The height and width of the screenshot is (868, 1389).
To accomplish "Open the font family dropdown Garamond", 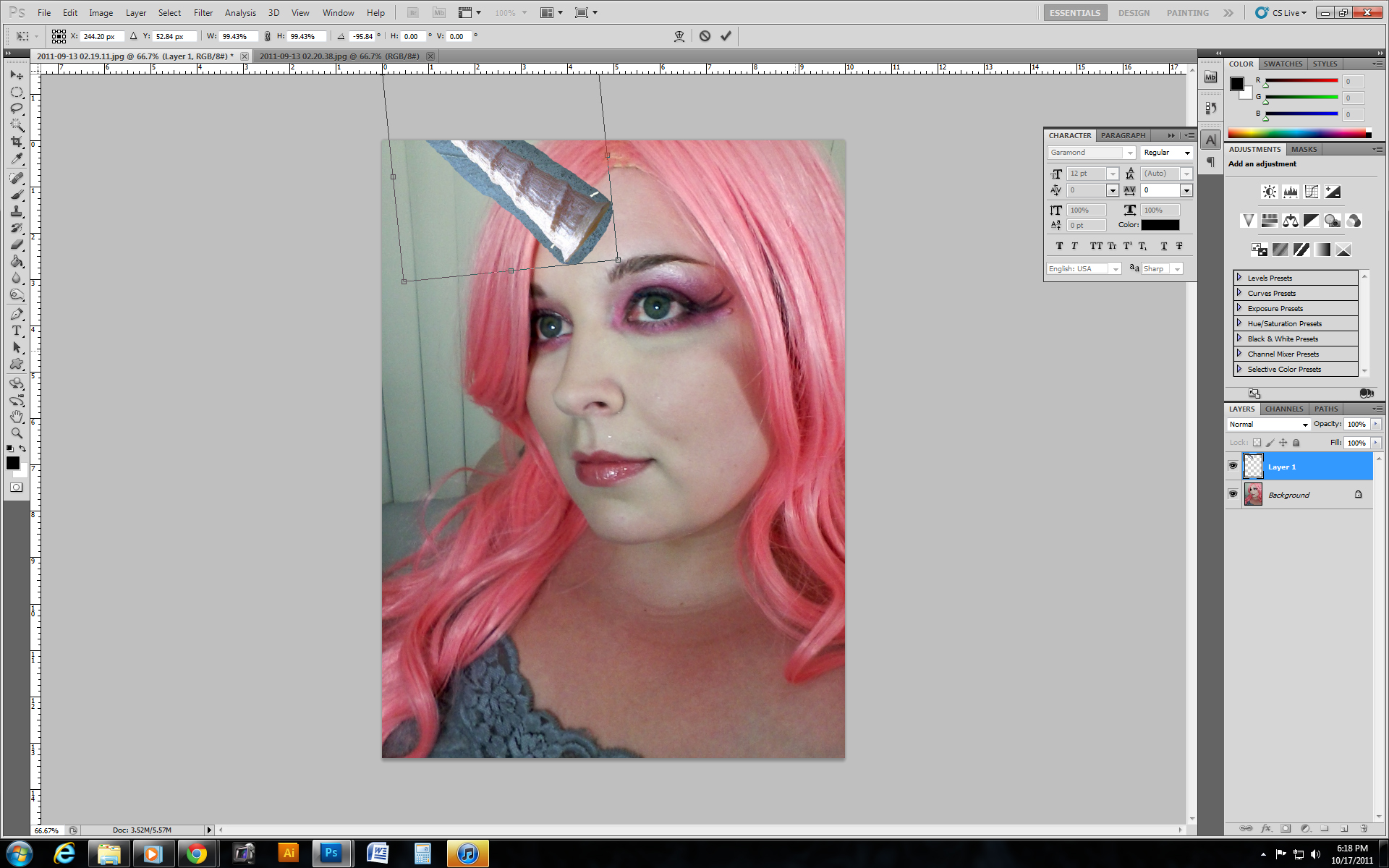I will [1091, 153].
